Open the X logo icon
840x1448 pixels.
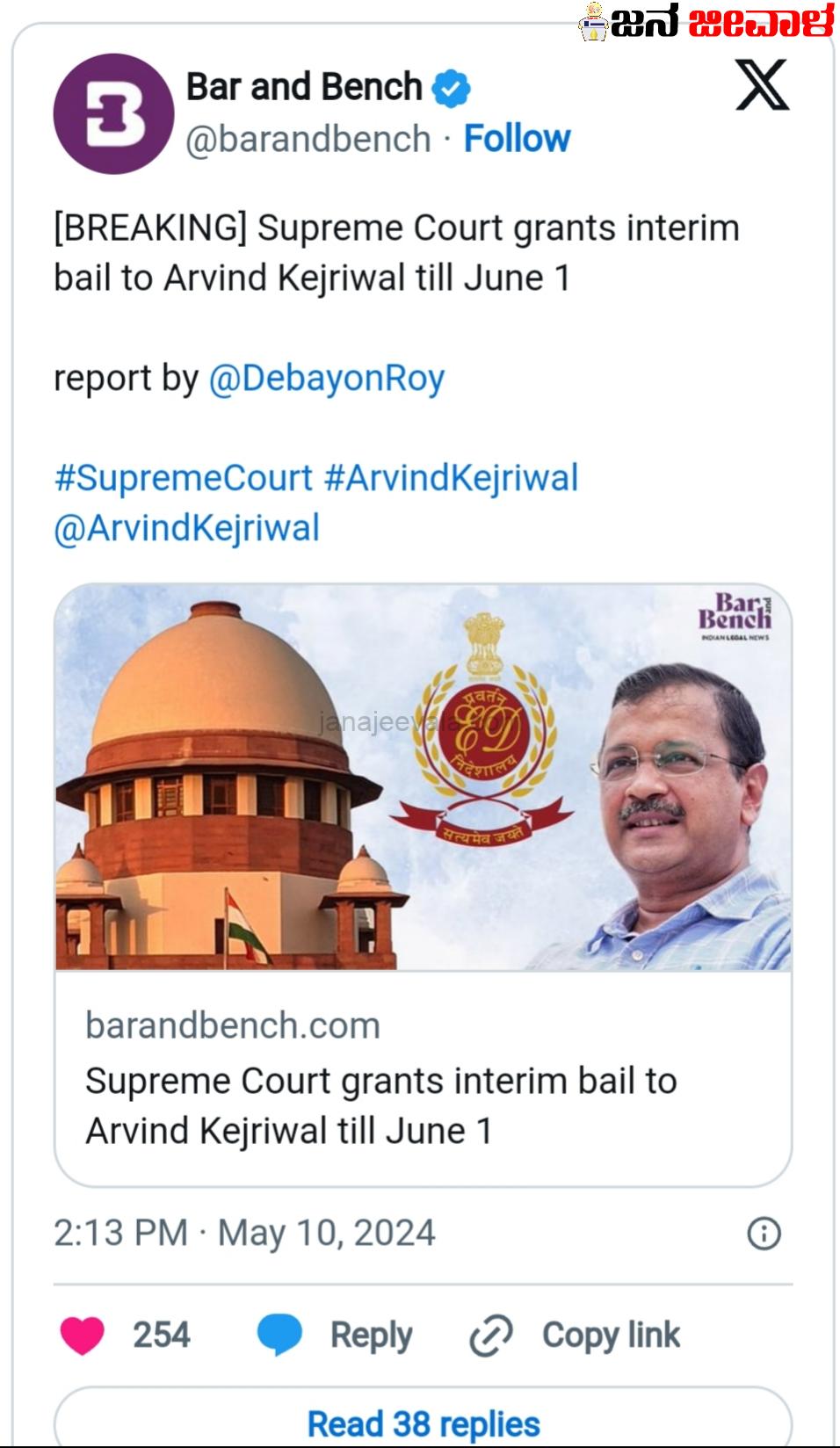point(762,85)
